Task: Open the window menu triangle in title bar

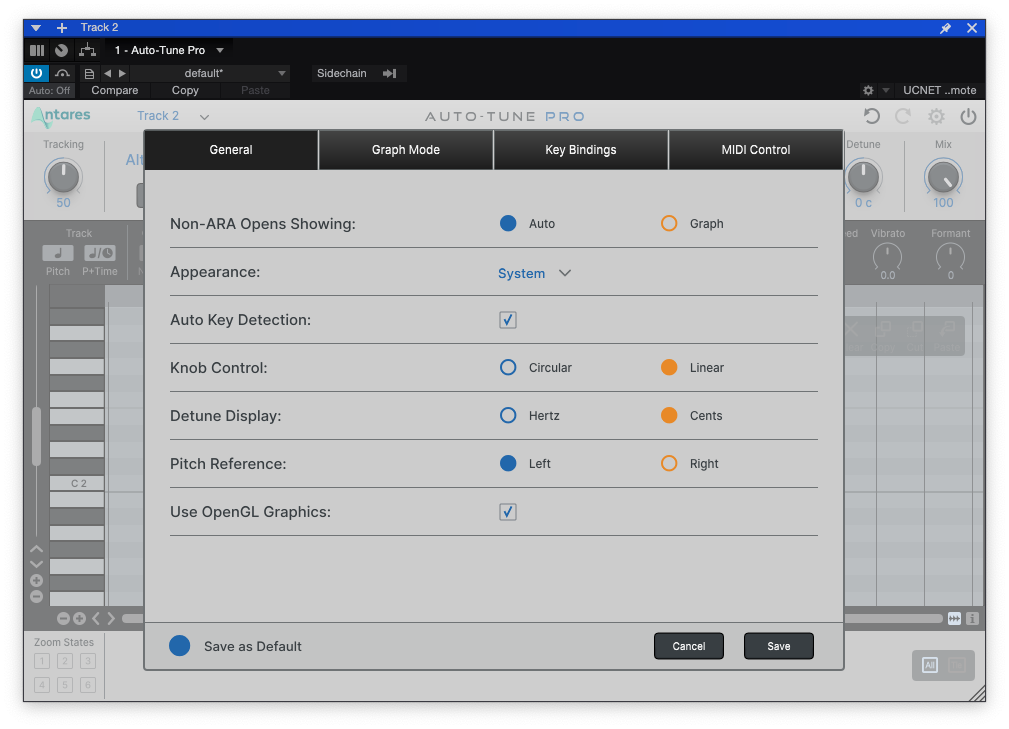Action: tap(36, 28)
